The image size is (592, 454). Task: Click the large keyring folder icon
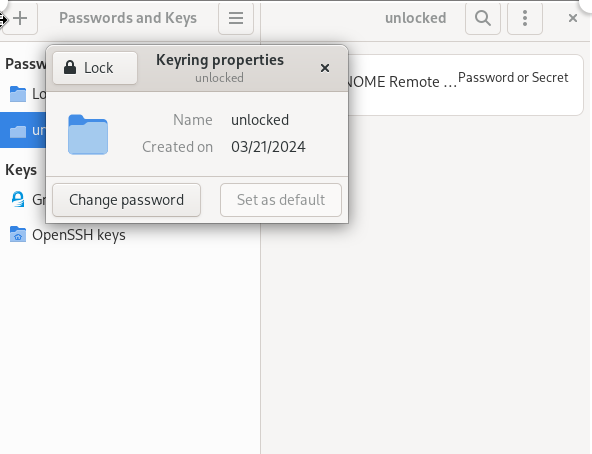point(88,135)
